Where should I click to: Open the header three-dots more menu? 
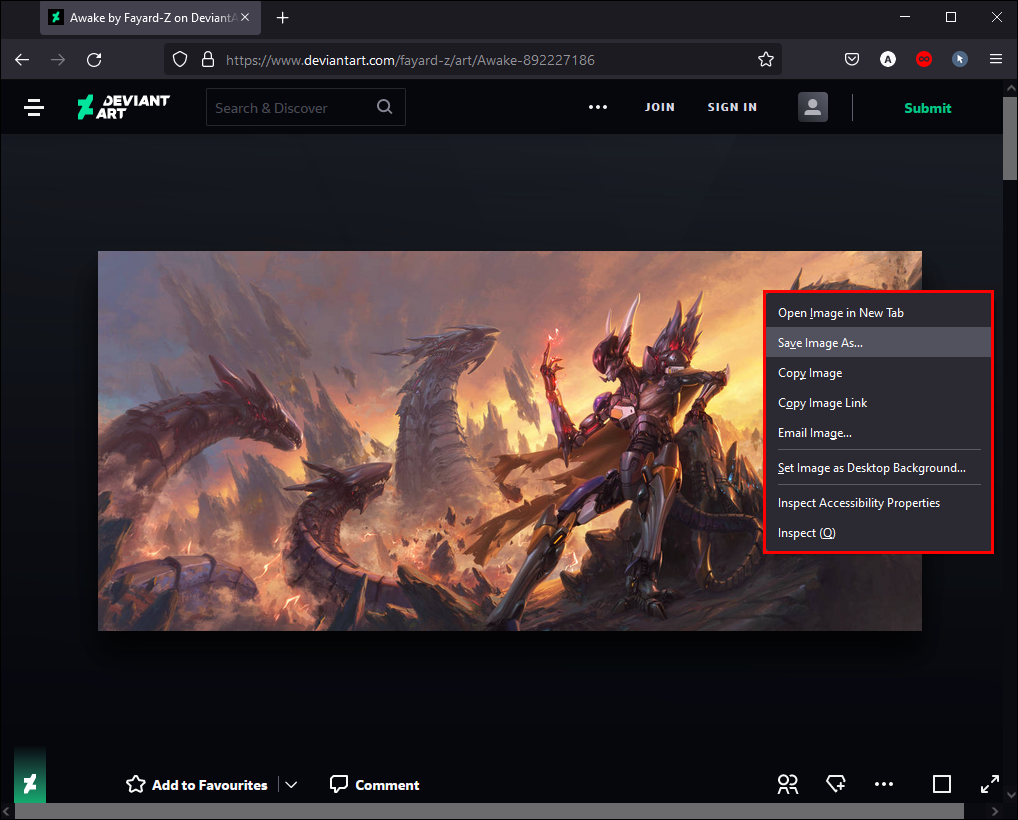(x=598, y=107)
